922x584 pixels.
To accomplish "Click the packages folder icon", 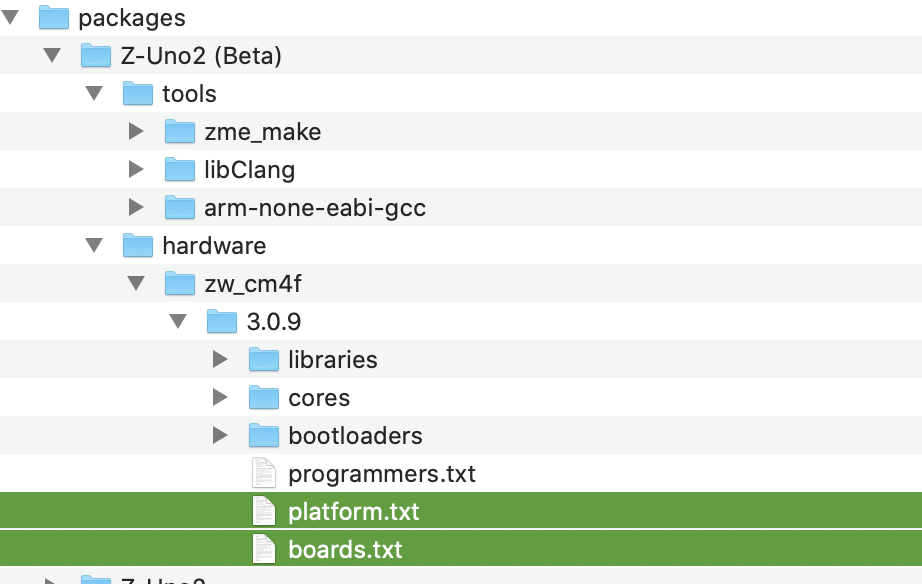I will (53, 18).
